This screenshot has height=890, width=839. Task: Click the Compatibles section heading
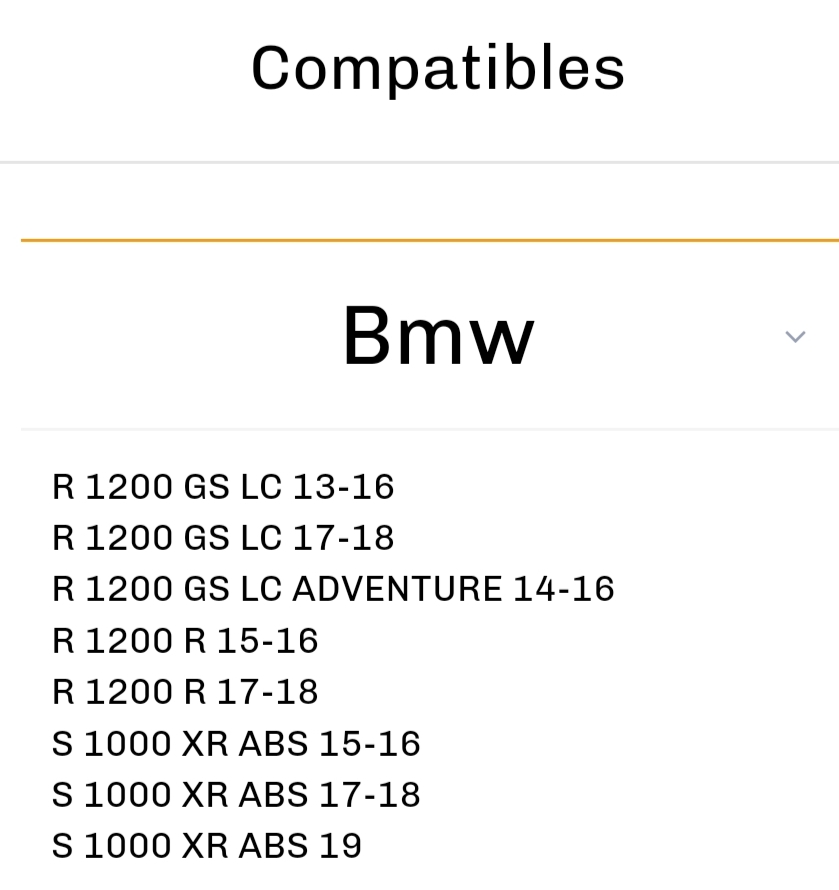[x=438, y=69]
